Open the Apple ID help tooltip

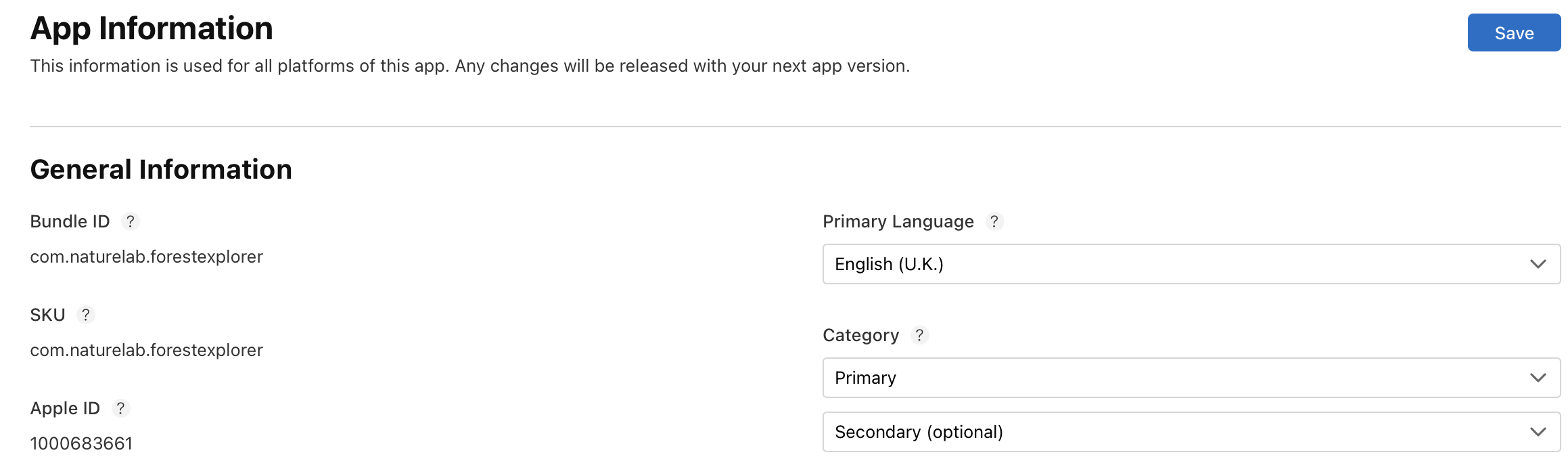(120, 407)
